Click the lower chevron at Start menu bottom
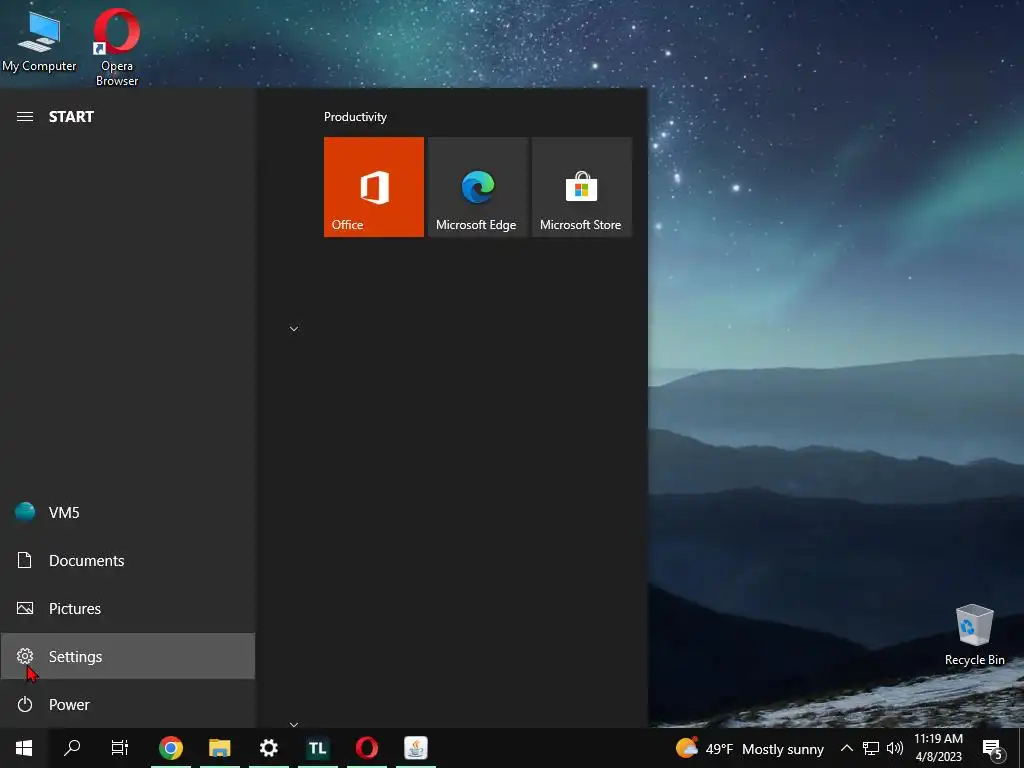Screen dimensions: 1024x768 tap(294, 724)
